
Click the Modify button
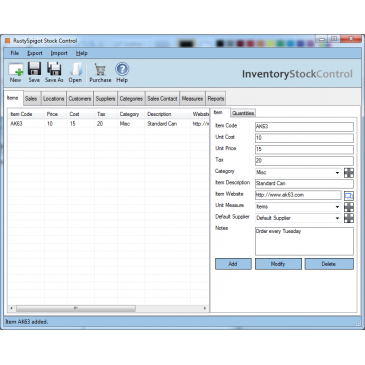(278, 264)
